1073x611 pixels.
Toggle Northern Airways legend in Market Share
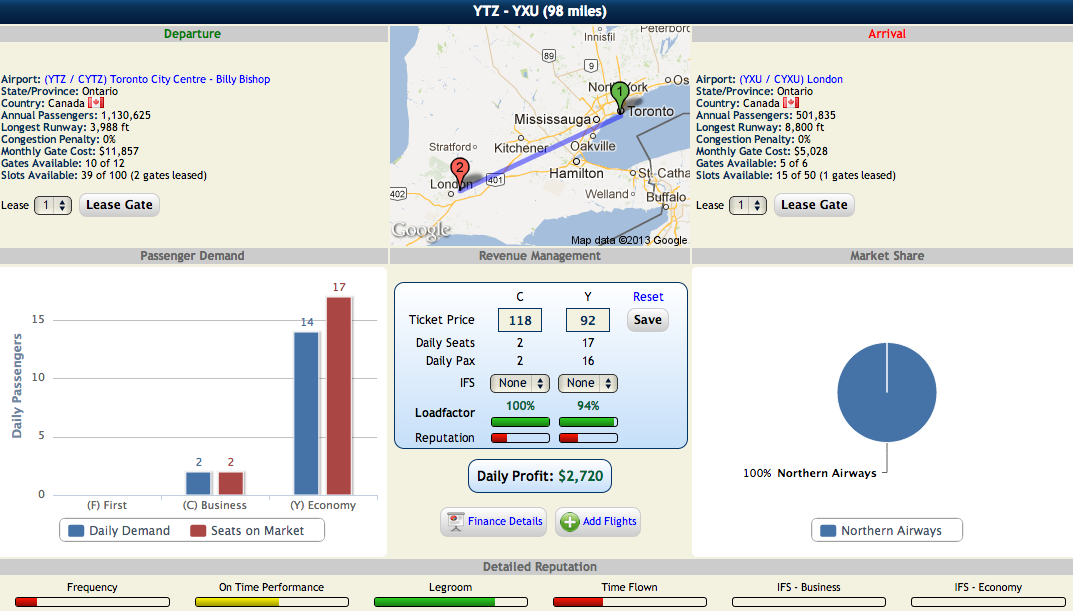click(x=881, y=531)
